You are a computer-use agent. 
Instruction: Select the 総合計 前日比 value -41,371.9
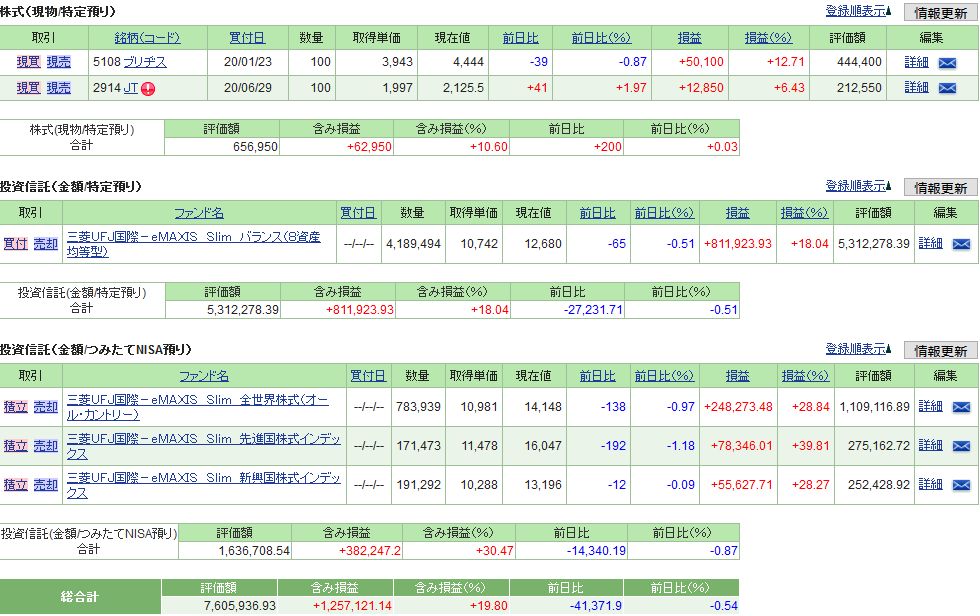point(596,606)
